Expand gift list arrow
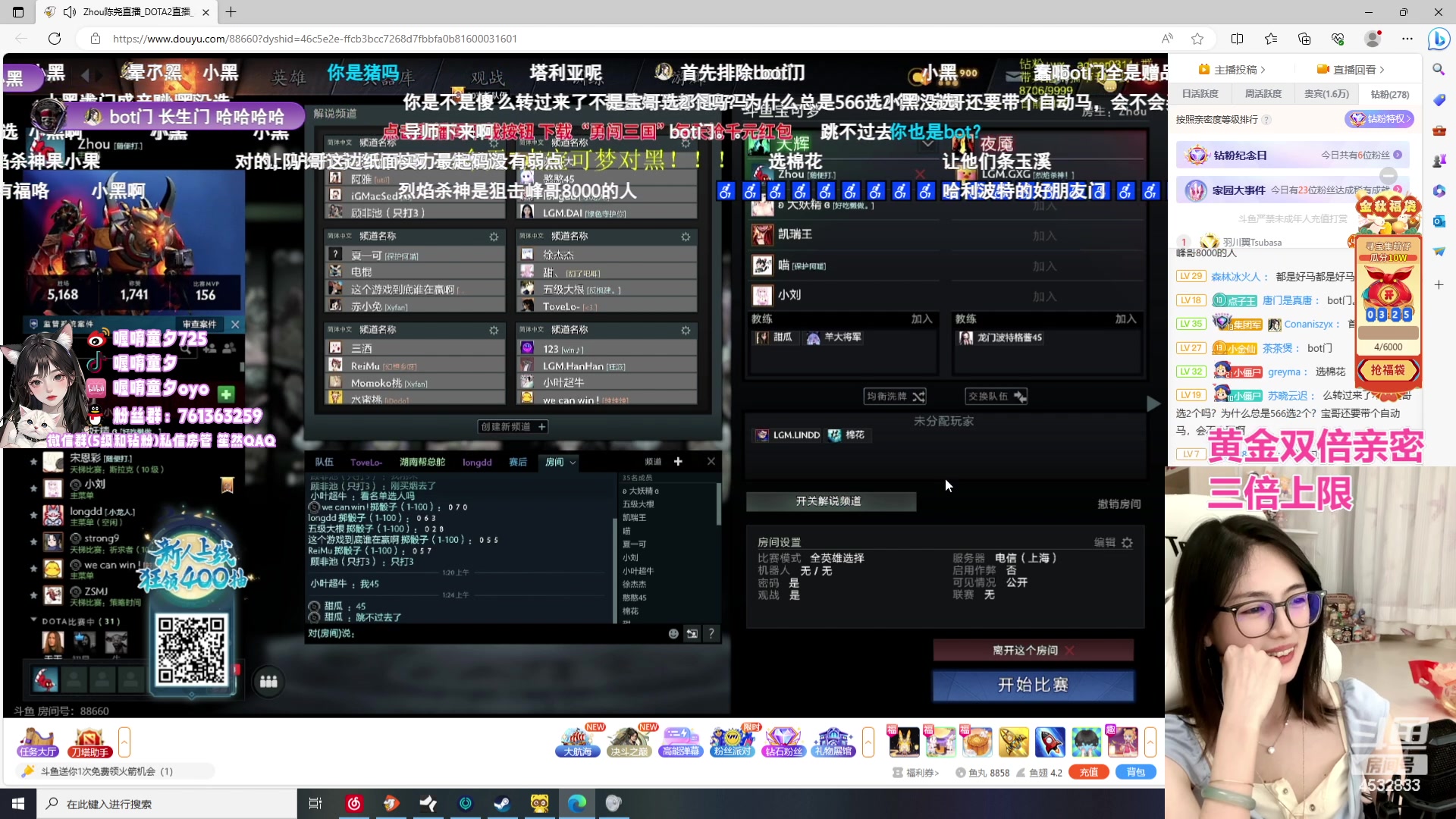1456x819 pixels. coord(1150,742)
